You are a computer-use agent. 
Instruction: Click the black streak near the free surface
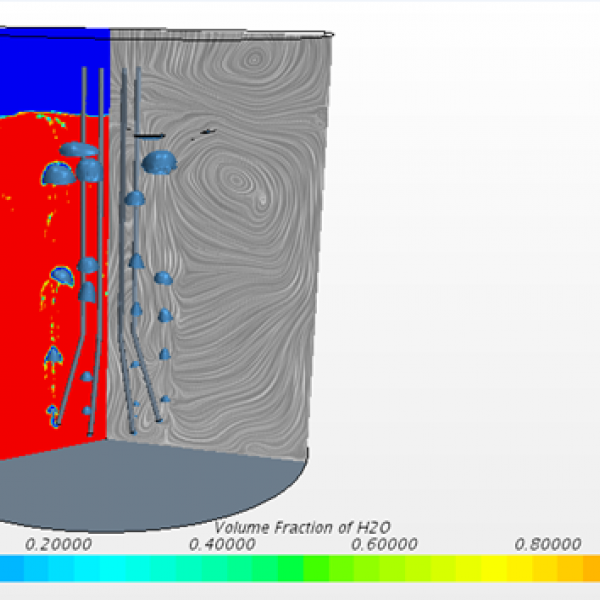click(148, 135)
